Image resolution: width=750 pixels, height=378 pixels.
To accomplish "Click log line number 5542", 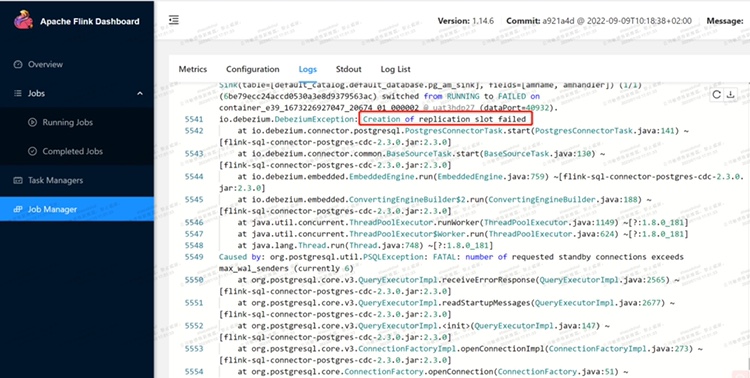I will click(x=194, y=131).
